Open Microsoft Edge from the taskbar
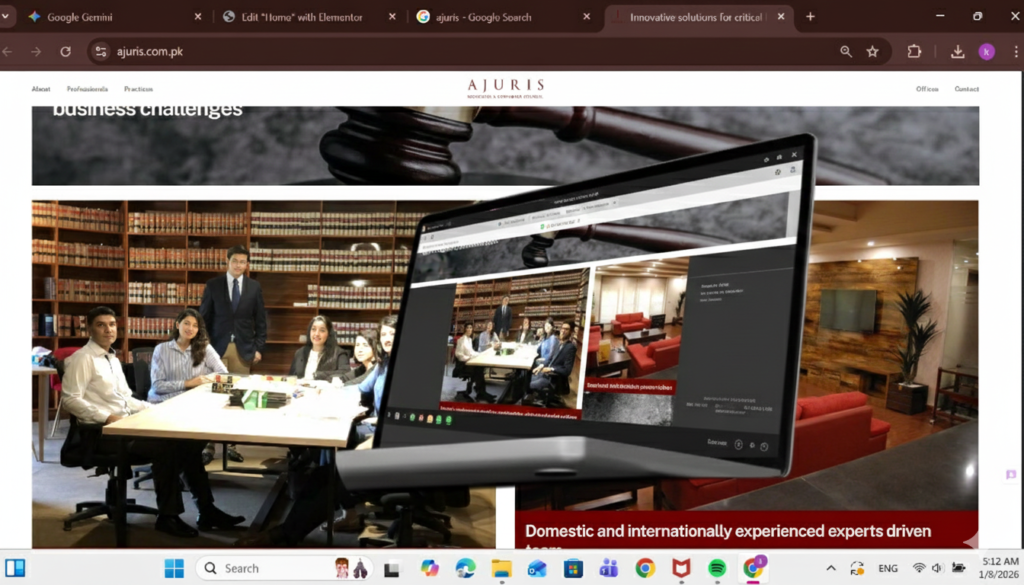Screen dimensions: 1024x585 coord(465,568)
